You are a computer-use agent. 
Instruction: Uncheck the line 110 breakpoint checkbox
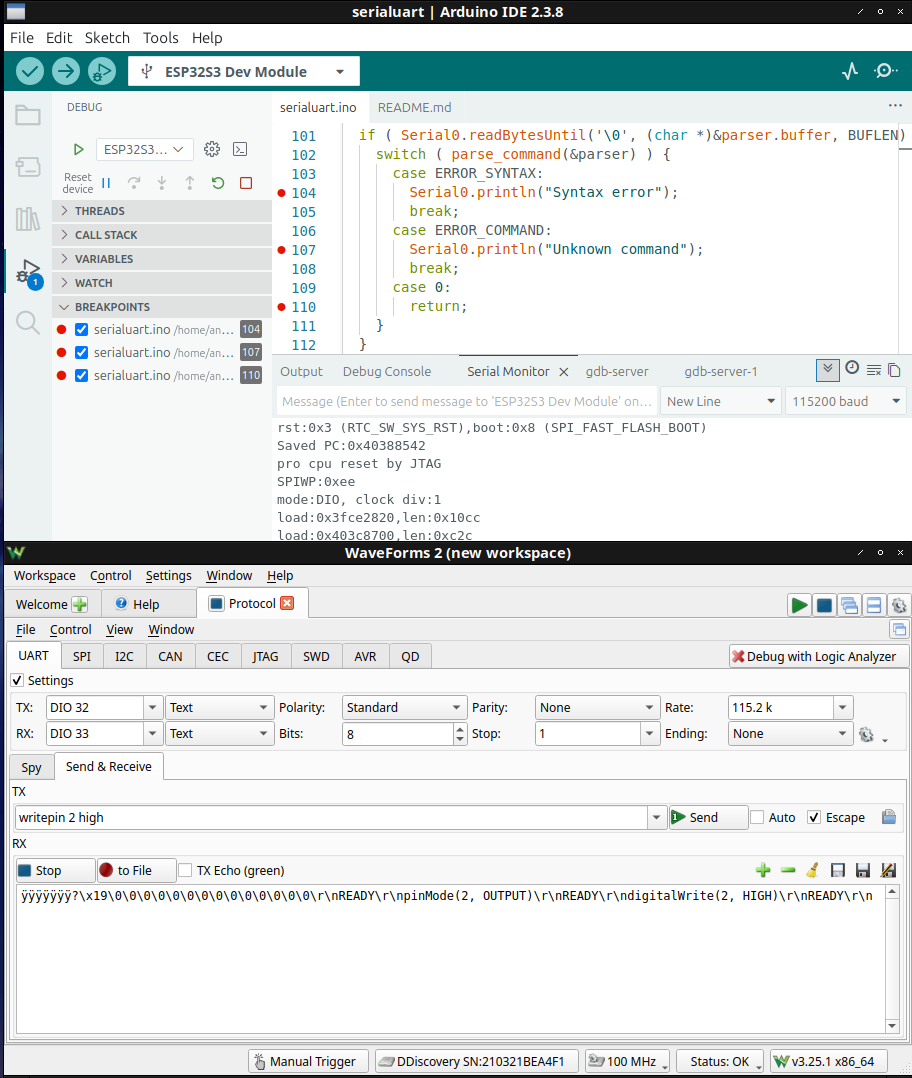[x=81, y=375]
